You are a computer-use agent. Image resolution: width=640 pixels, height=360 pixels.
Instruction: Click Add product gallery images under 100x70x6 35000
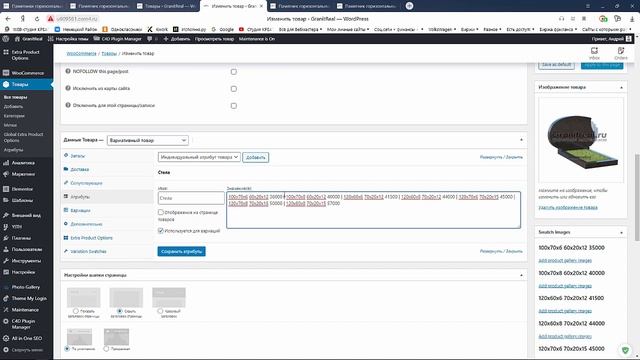point(565,260)
